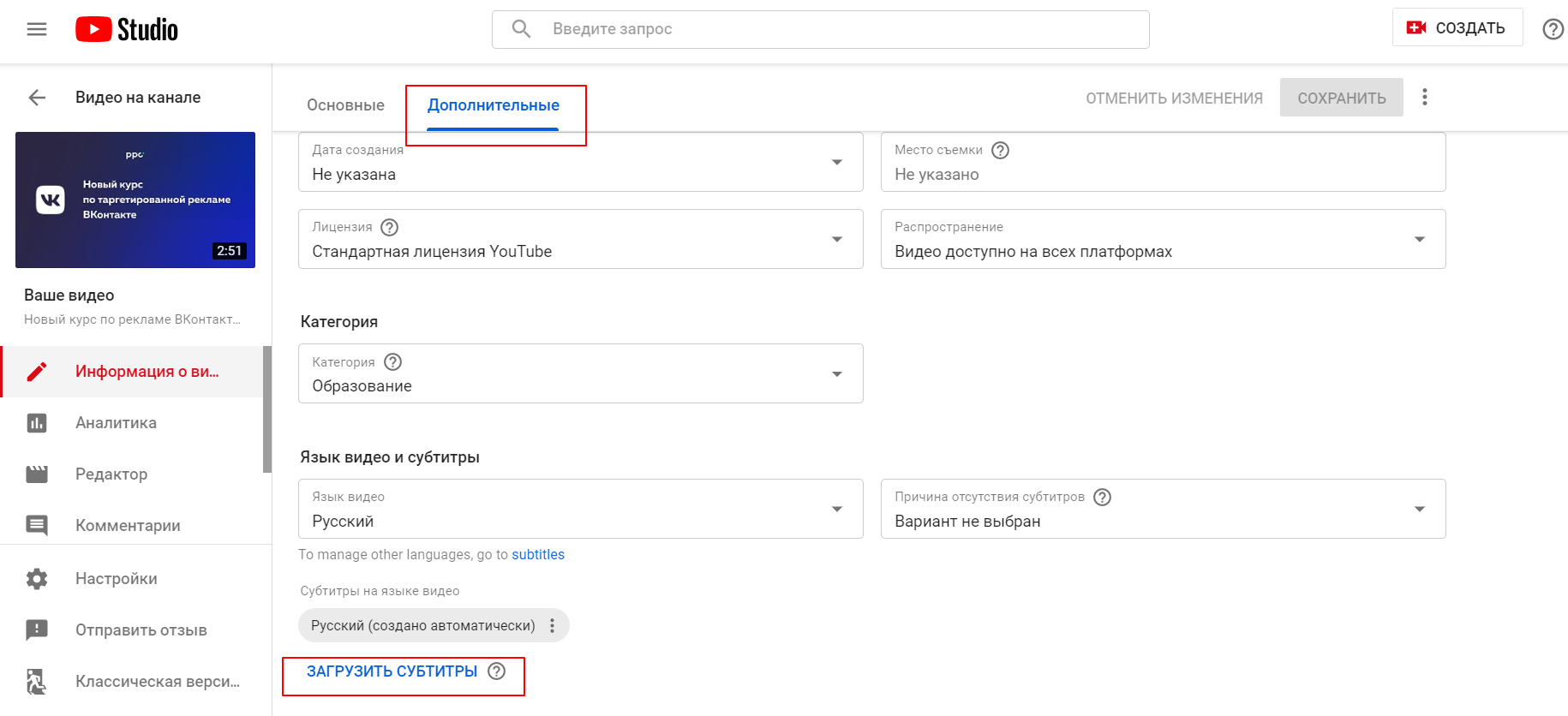Open the help question mark icon at top right

point(1553,29)
